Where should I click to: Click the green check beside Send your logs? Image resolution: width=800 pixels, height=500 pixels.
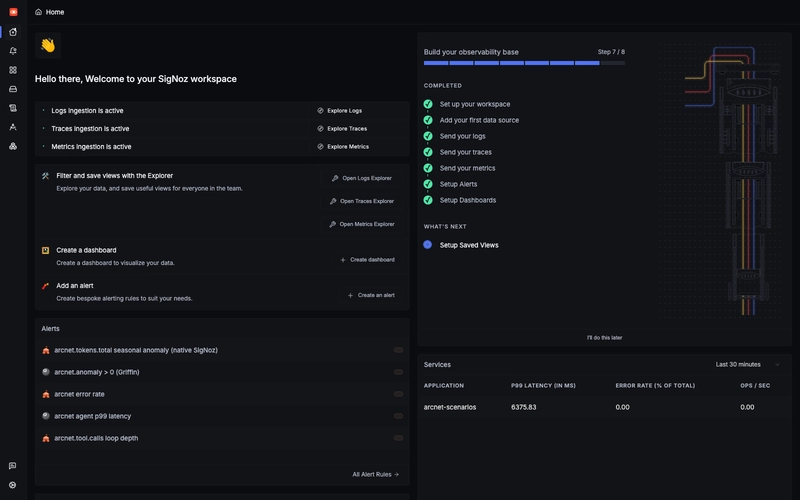point(428,136)
